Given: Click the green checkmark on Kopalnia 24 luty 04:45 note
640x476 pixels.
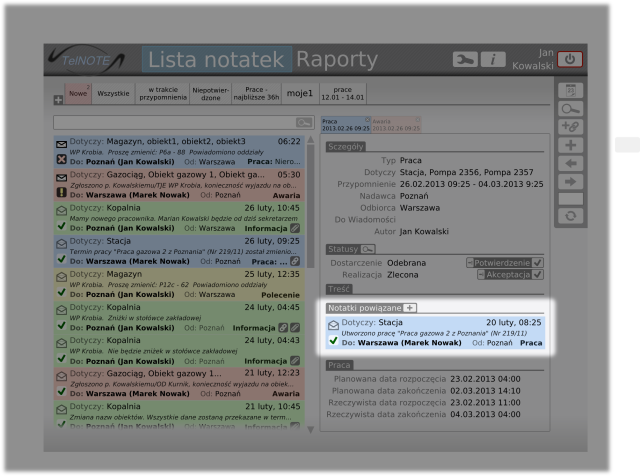Looking at the screenshot, I should 62,325.
